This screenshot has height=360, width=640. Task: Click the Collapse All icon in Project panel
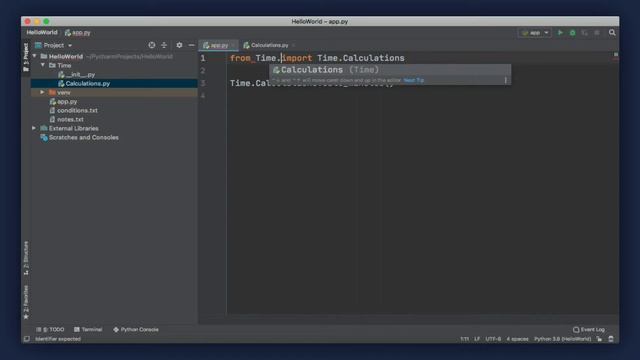(x=164, y=45)
